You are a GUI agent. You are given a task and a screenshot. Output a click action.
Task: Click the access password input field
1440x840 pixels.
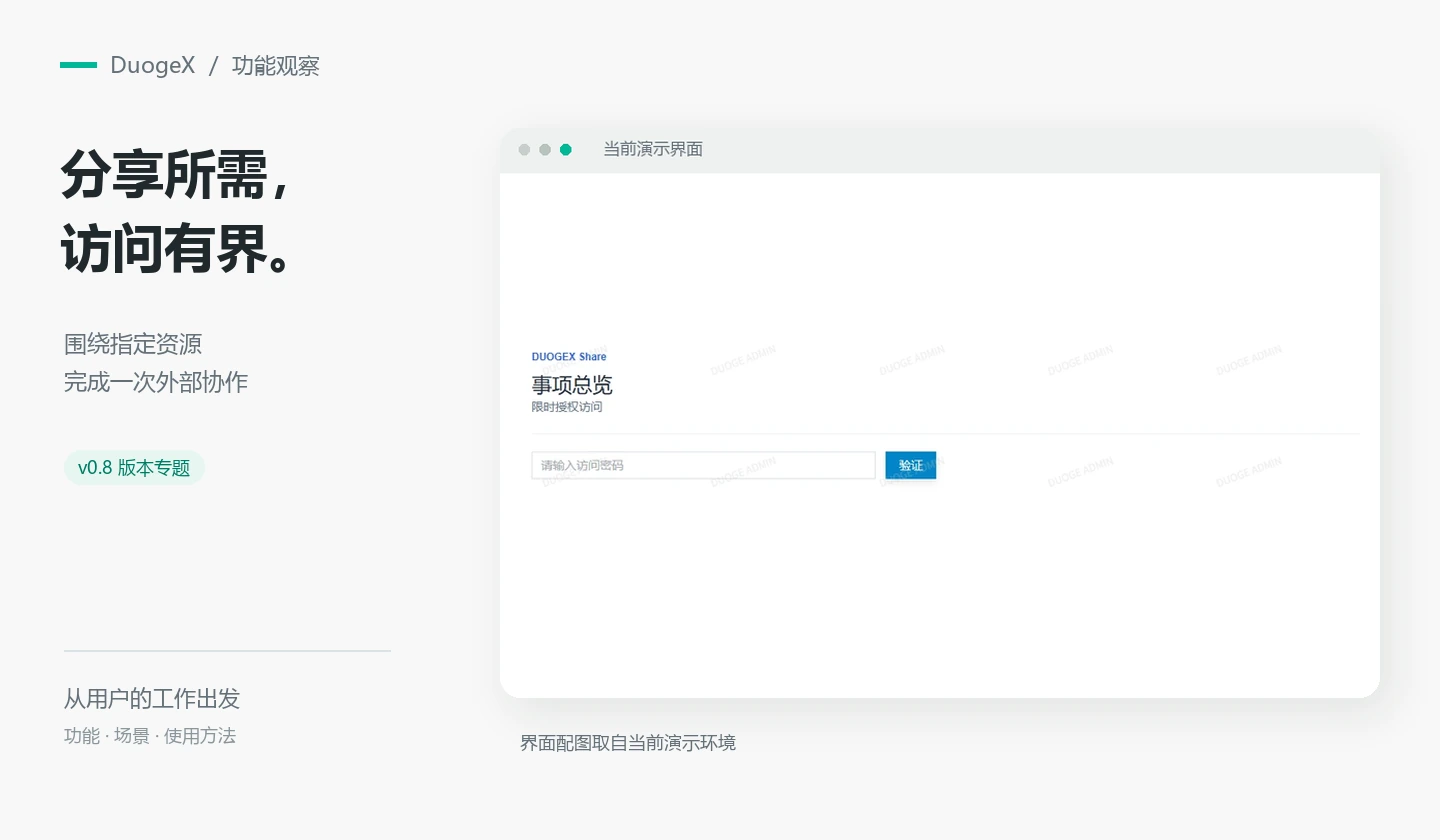click(703, 465)
